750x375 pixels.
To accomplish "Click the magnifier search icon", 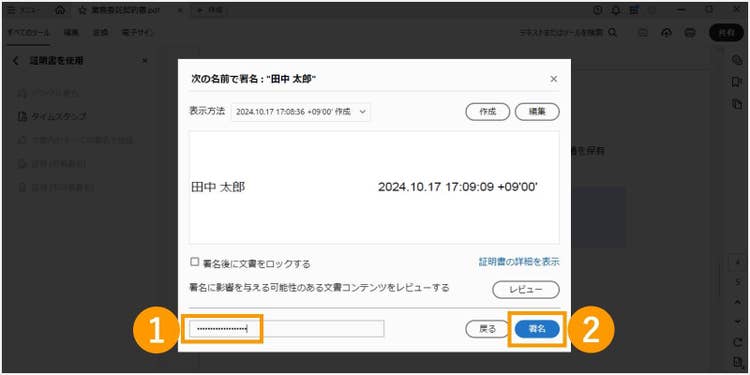I will pyautogui.click(x=613, y=33).
